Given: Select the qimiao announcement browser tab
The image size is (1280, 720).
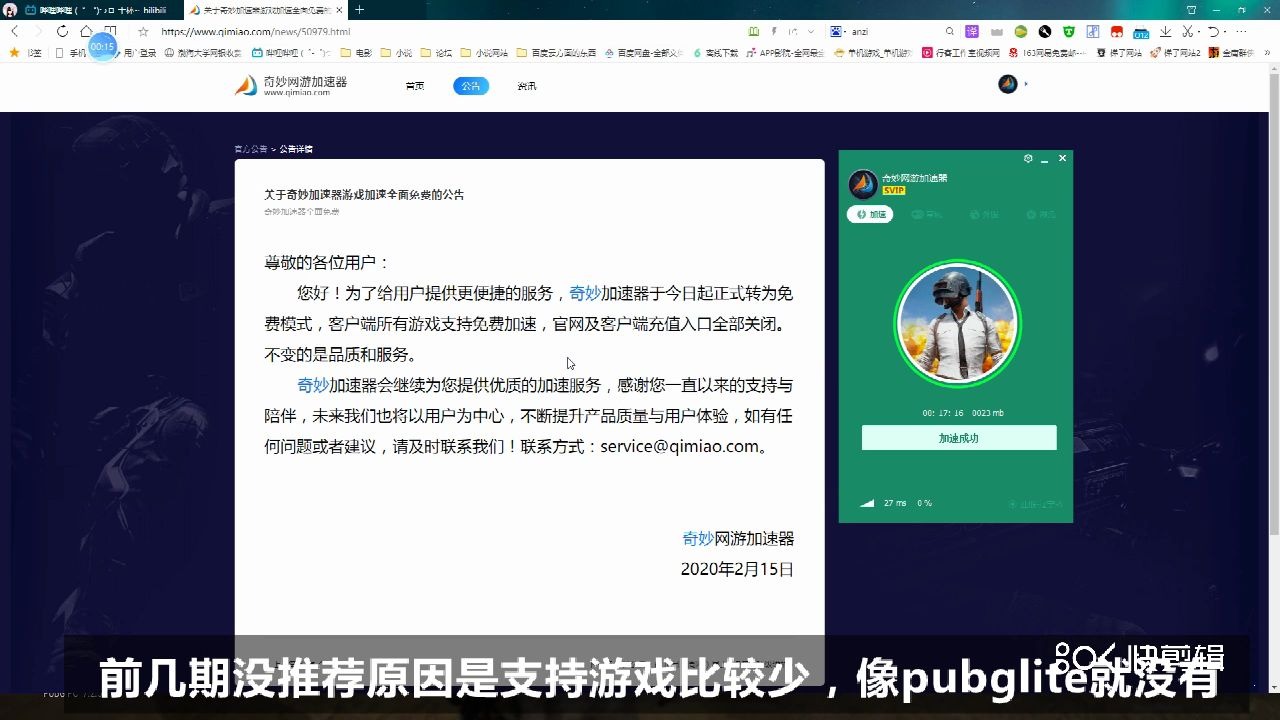Looking at the screenshot, I should point(265,10).
